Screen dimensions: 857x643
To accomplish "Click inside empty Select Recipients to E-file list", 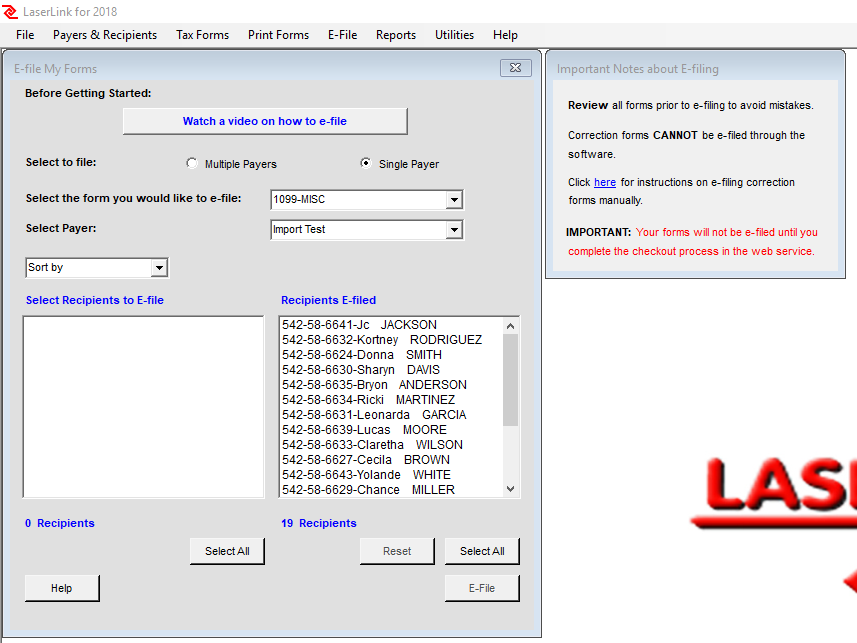I will [143, 407].
